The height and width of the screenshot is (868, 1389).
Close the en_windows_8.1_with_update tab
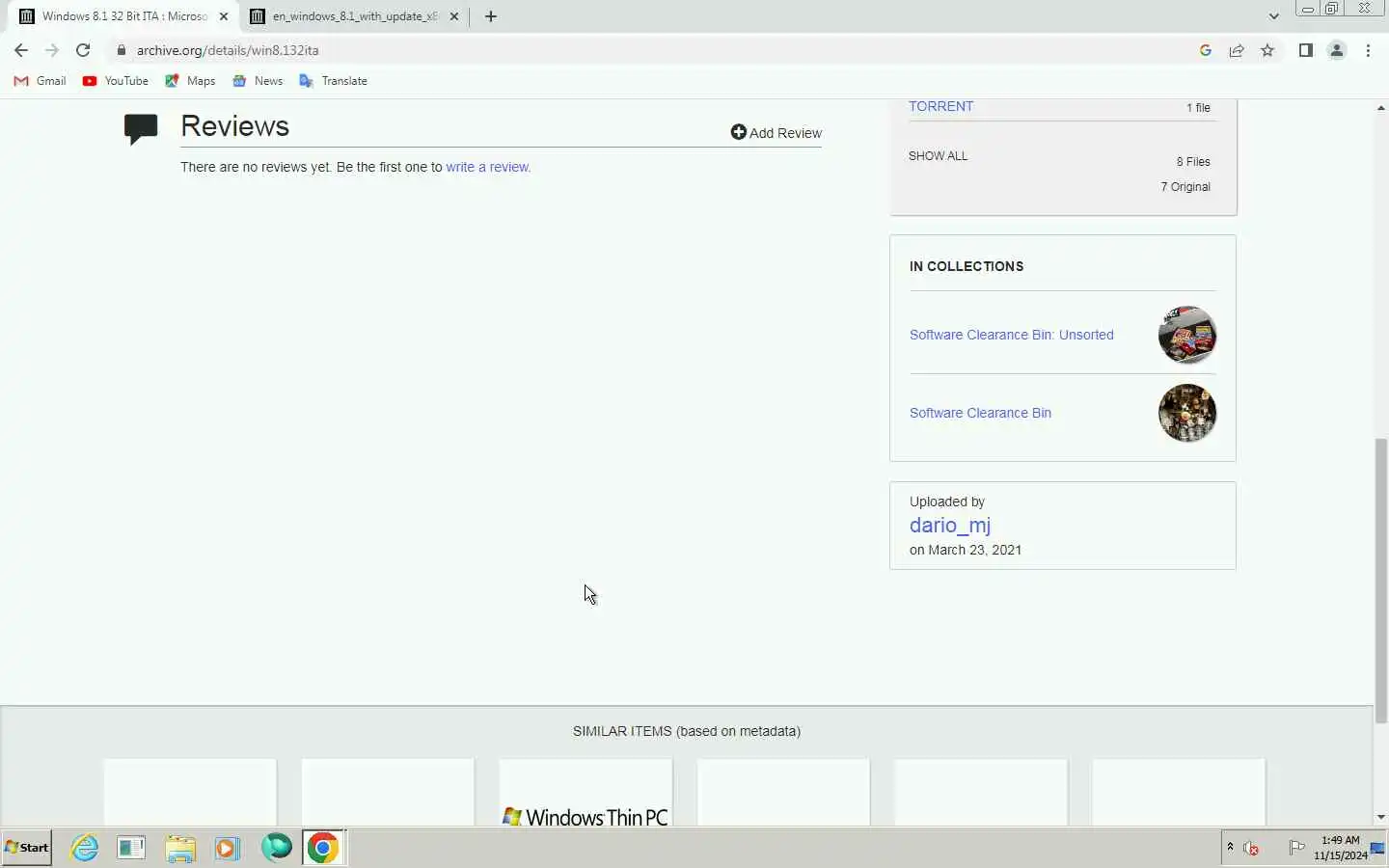[454, 16]
